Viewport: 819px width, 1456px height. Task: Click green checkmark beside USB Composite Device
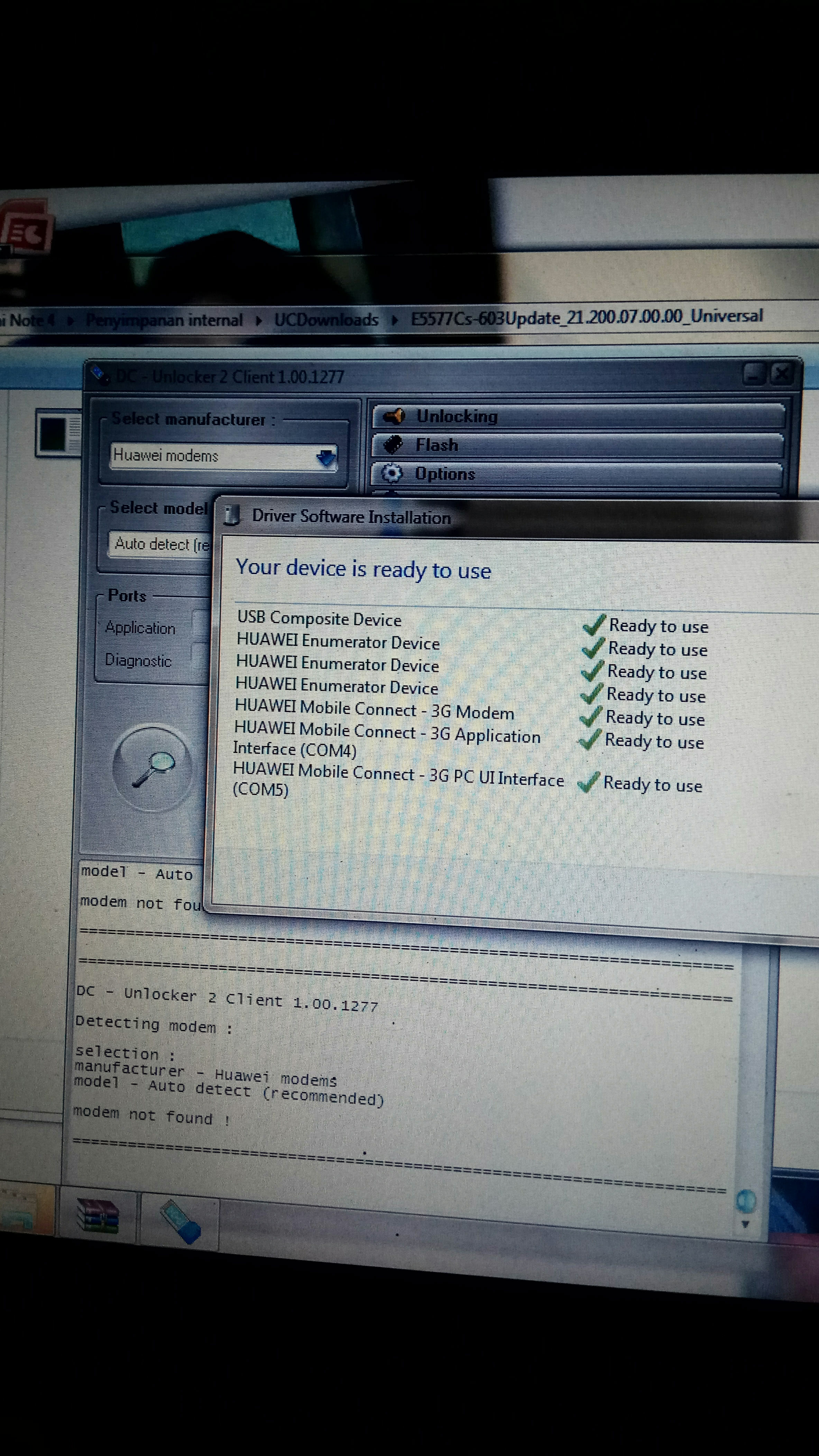point(593,625)
